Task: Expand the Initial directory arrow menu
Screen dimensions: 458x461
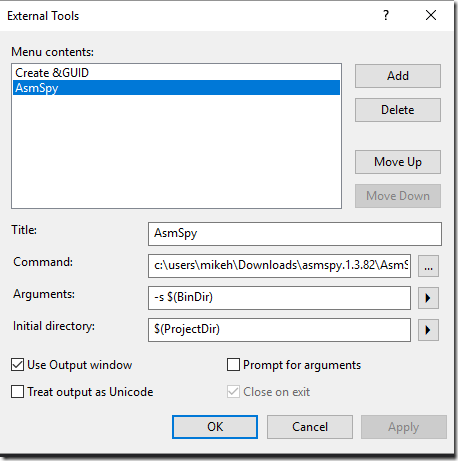Action: 428,330
